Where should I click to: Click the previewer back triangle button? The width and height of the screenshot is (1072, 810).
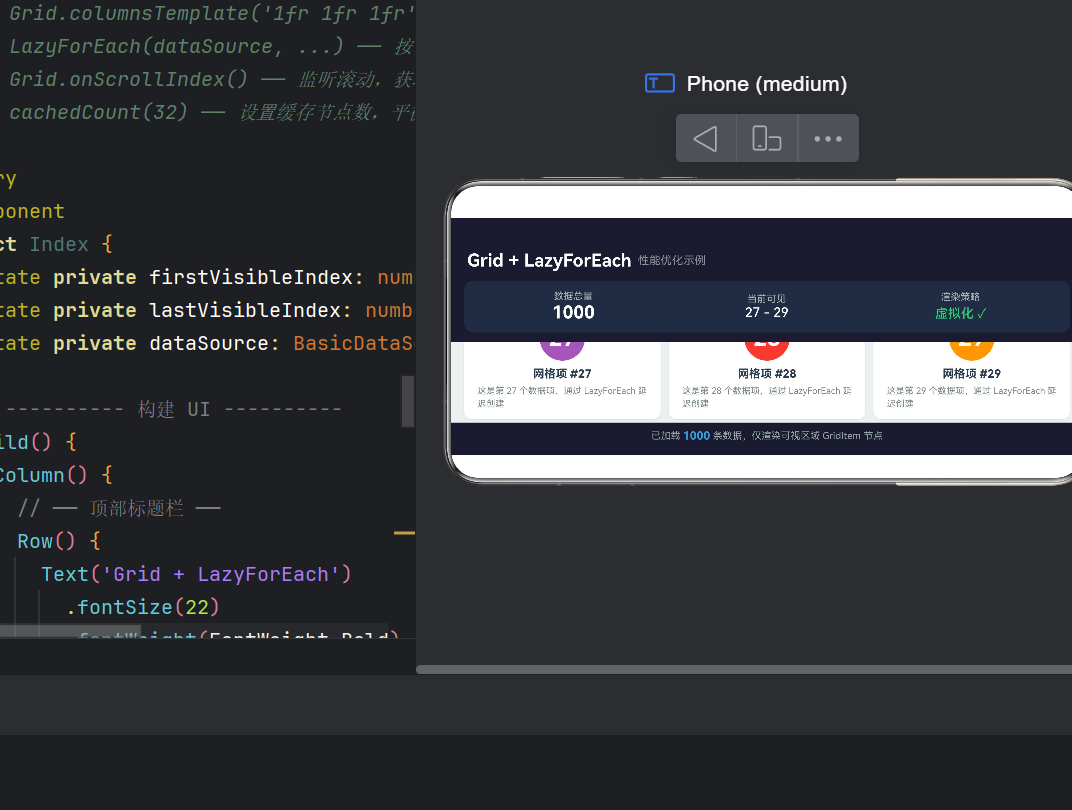pos(706,139)
